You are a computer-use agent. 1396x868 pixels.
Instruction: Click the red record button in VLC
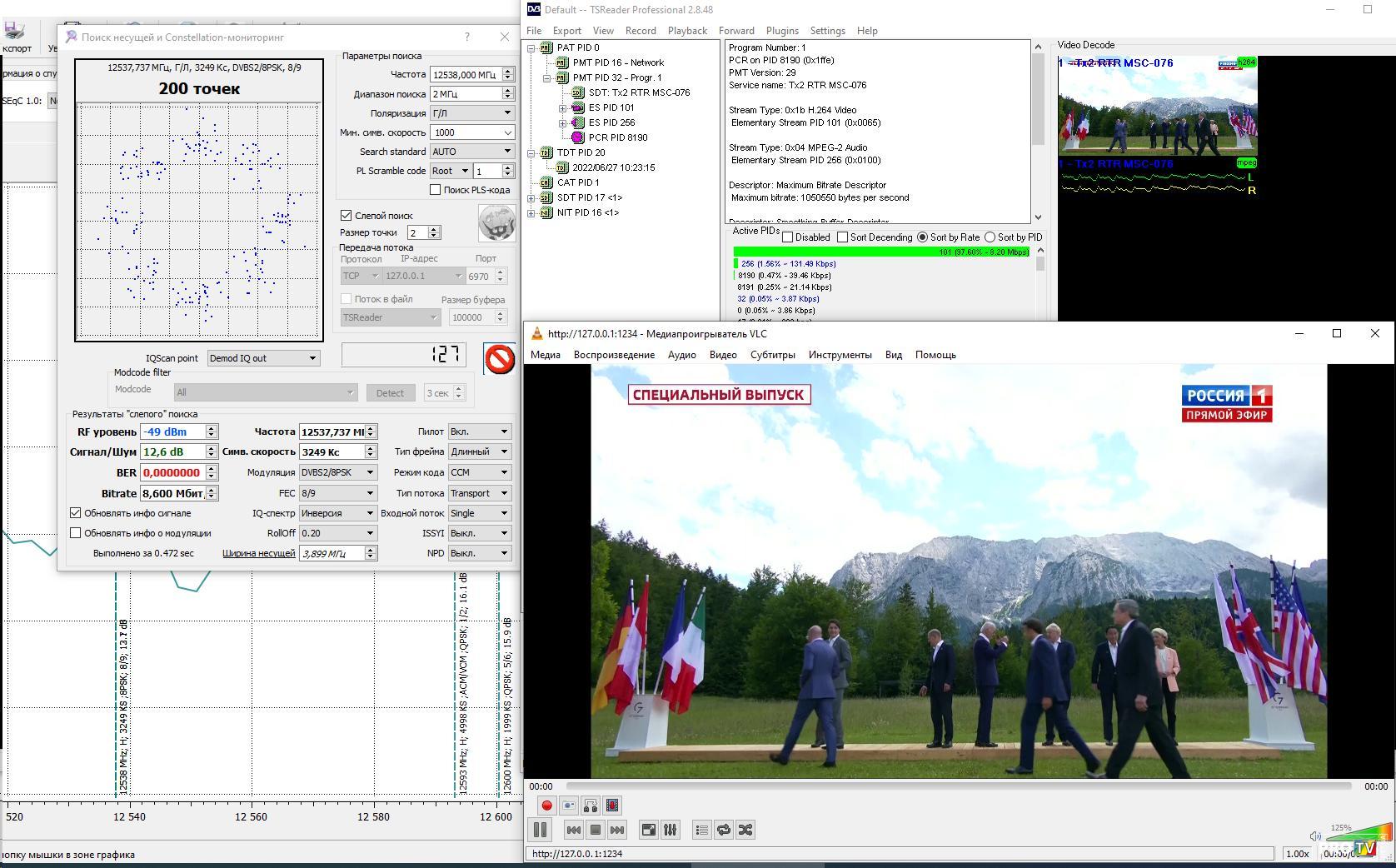pyautogui.click(x=546, y=806)
